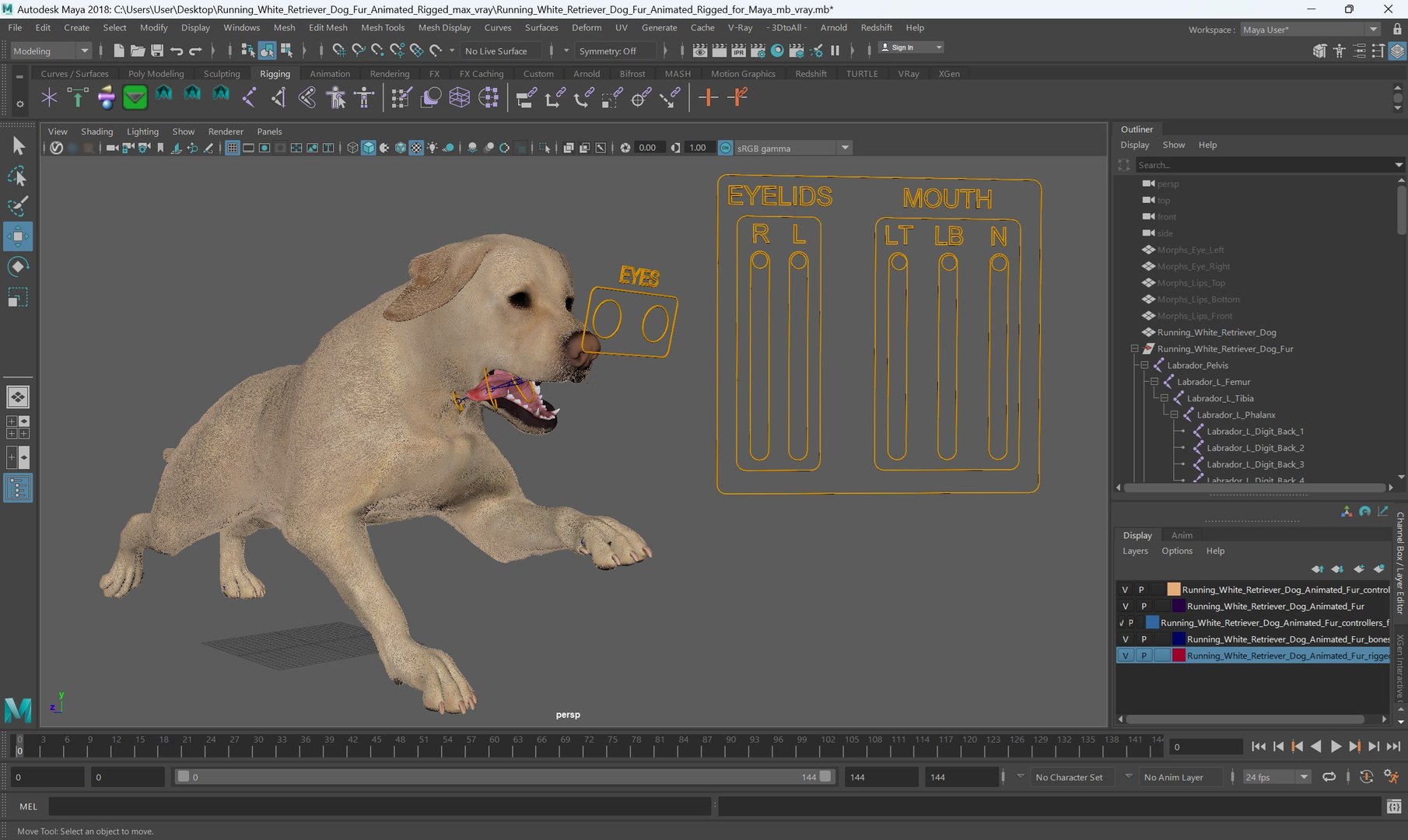
Task: Click the HumanIK character shelf icon
Action: coord(364,97)
